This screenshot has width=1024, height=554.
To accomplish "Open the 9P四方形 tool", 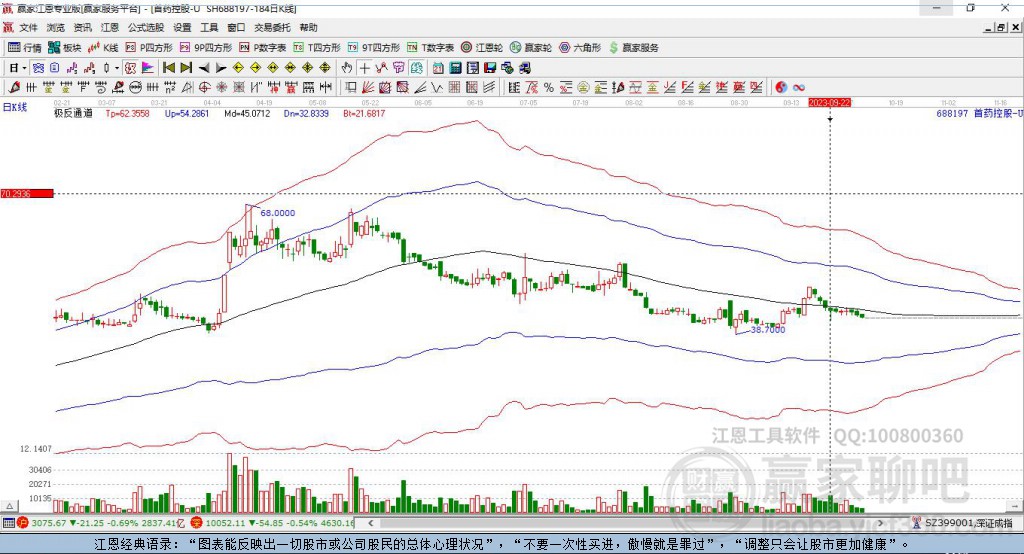I will (205, 48).
